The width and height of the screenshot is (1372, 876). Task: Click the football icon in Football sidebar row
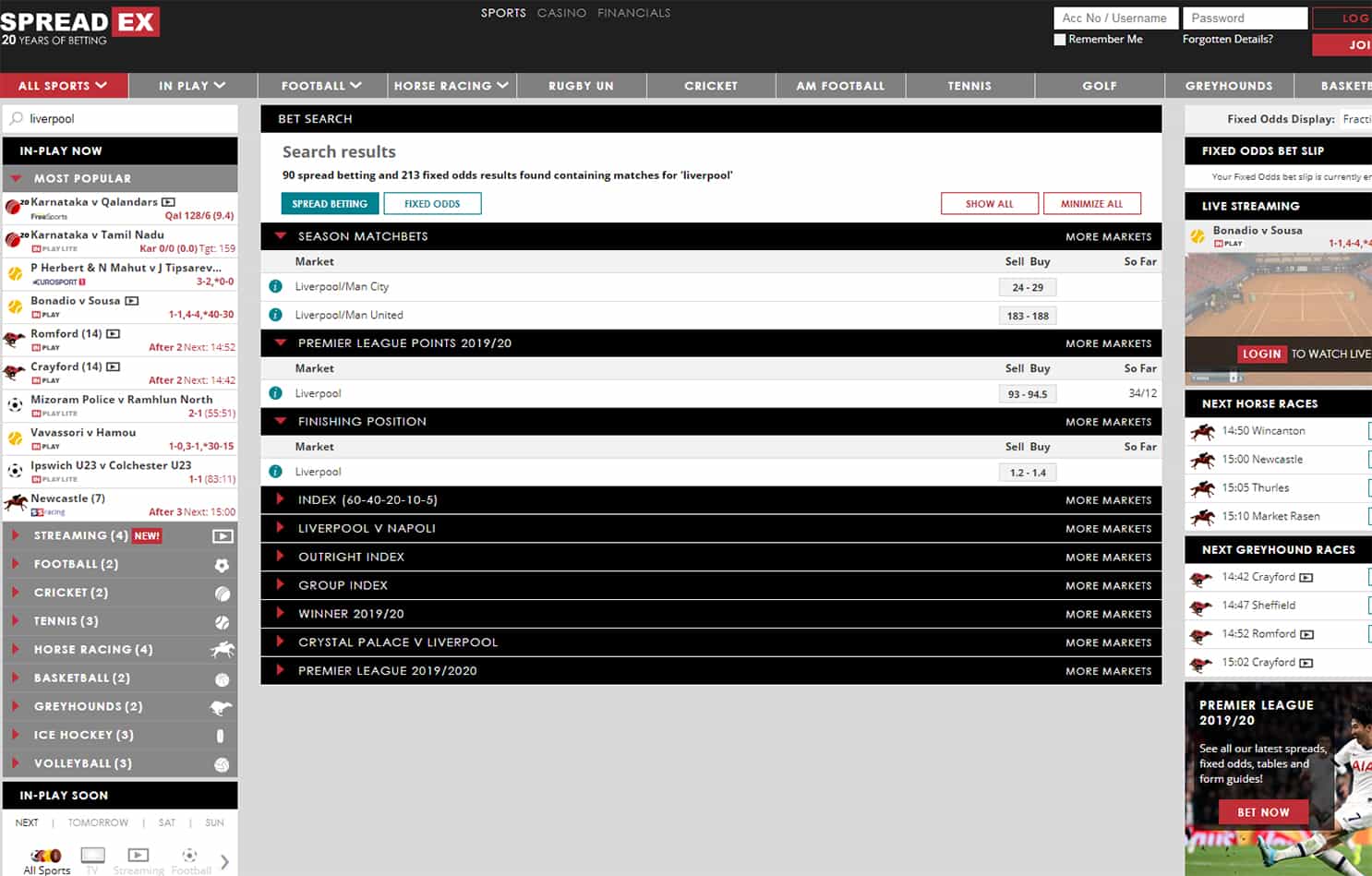(222, 565)
